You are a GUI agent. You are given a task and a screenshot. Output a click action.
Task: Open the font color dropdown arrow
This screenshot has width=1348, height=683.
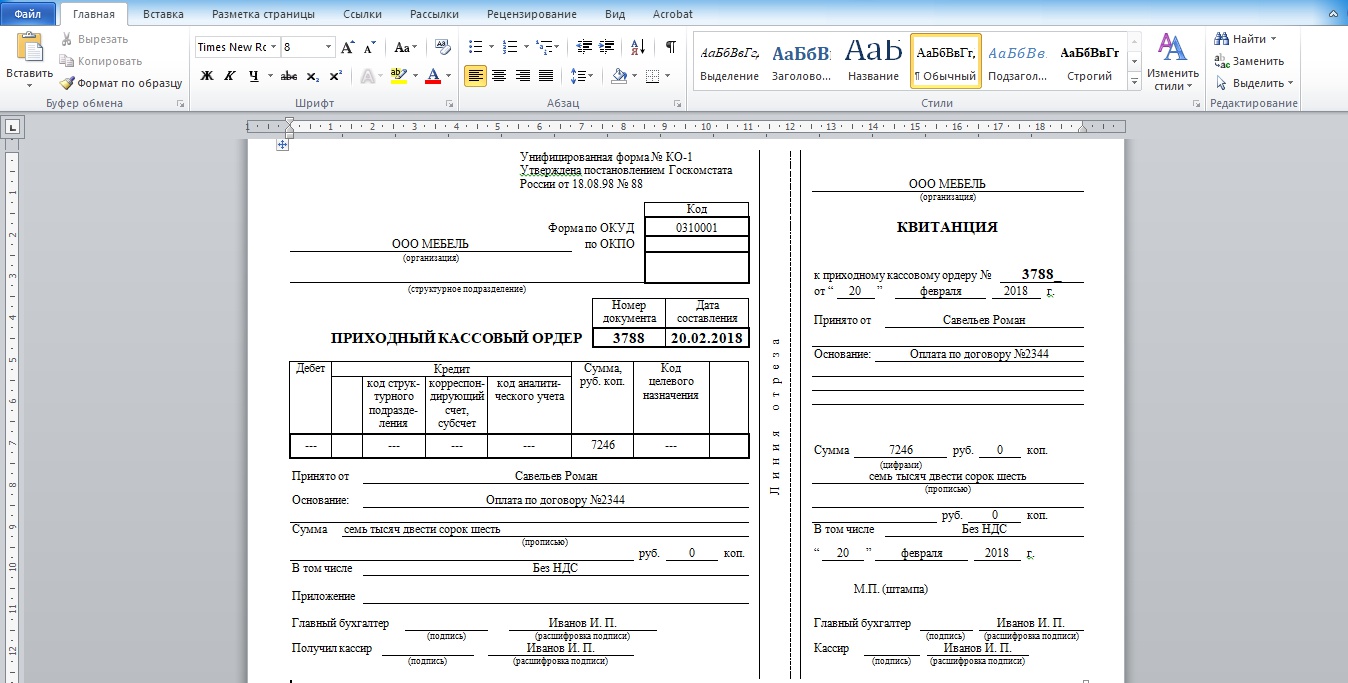click(448, 76)
